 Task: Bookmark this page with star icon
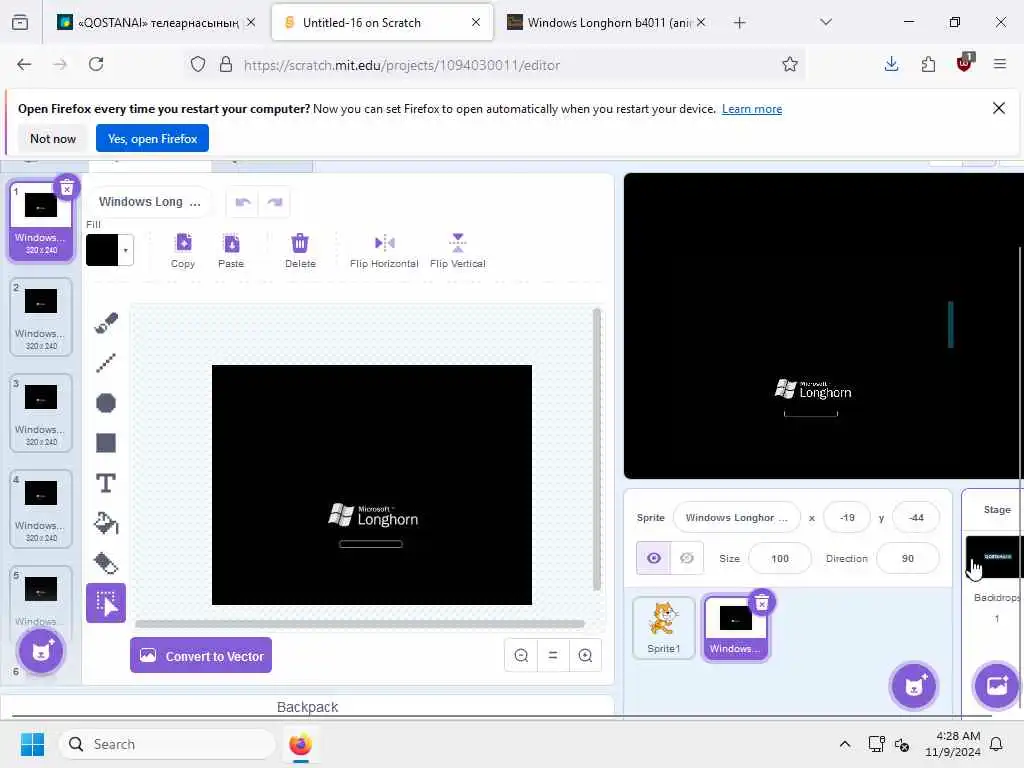790,64
